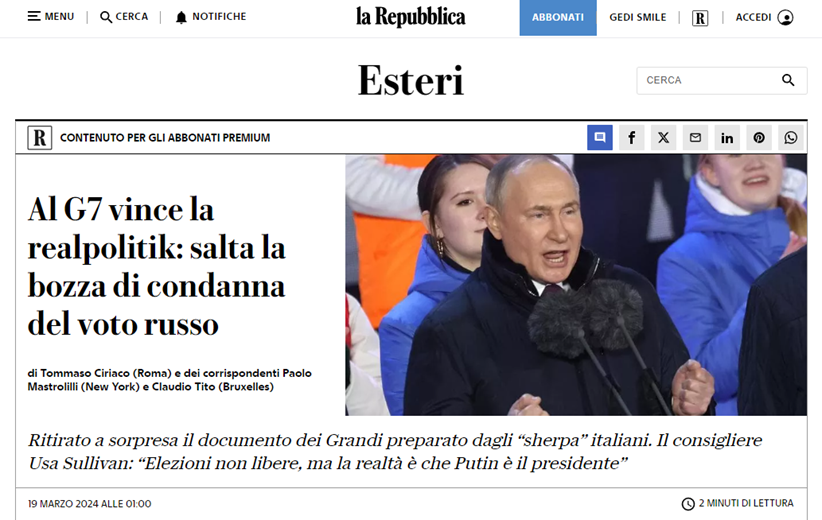822x520 pixels.
Task: Share article via email icon
Action: point(695,137)
